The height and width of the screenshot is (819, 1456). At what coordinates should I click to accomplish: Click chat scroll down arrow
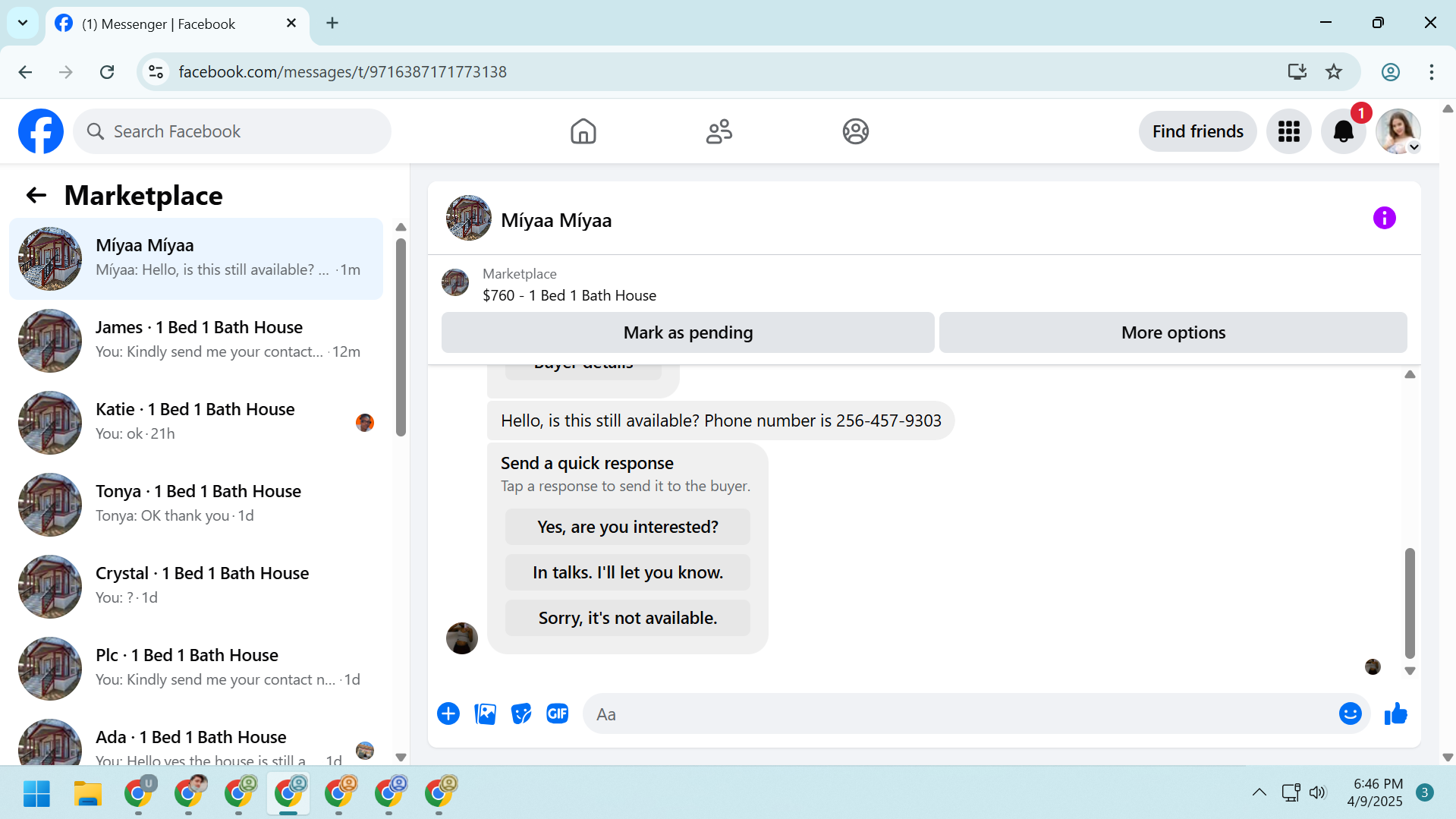click(x=1410, y=671)
